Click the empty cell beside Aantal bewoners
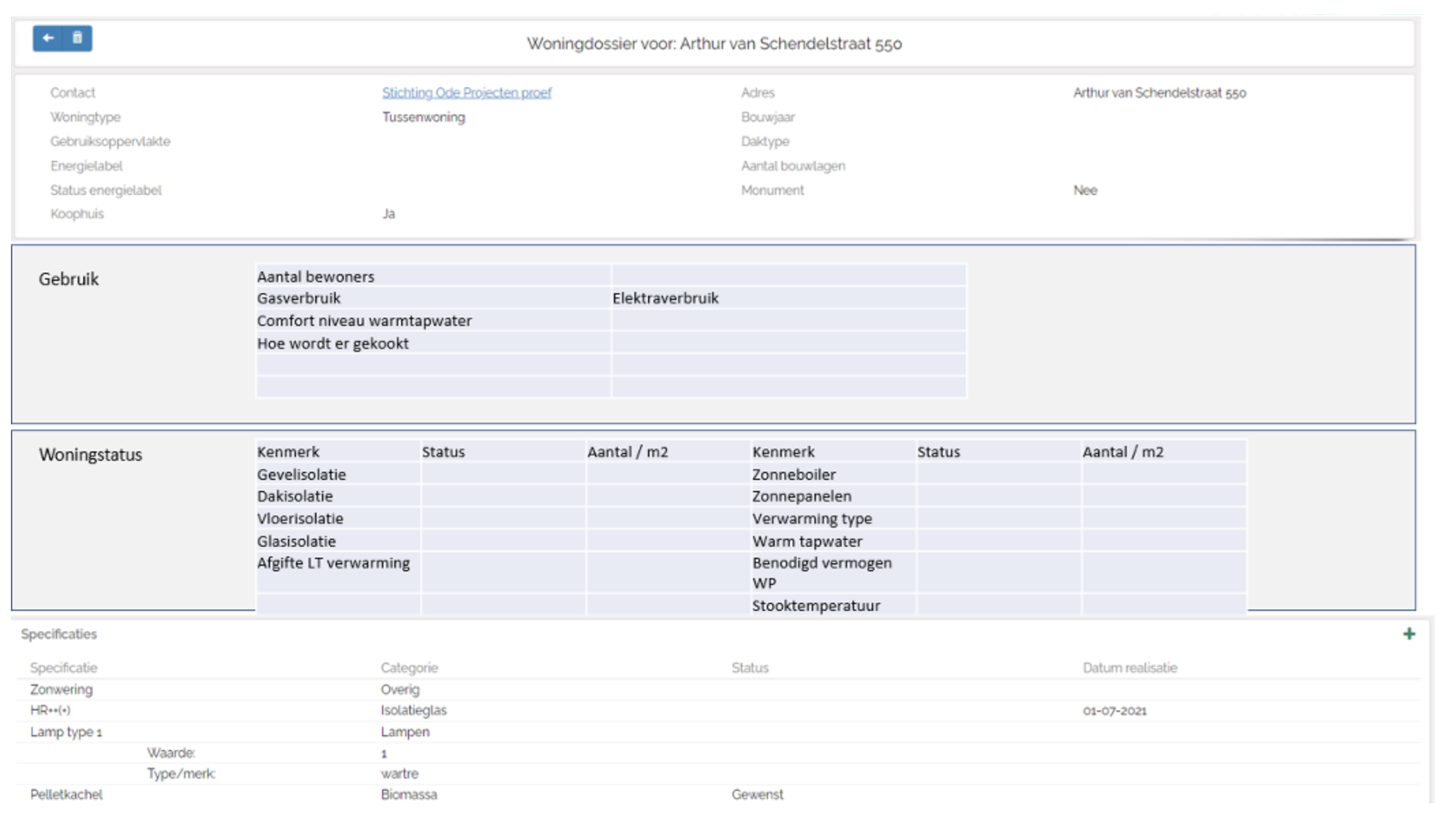 [x=789, y=276]
